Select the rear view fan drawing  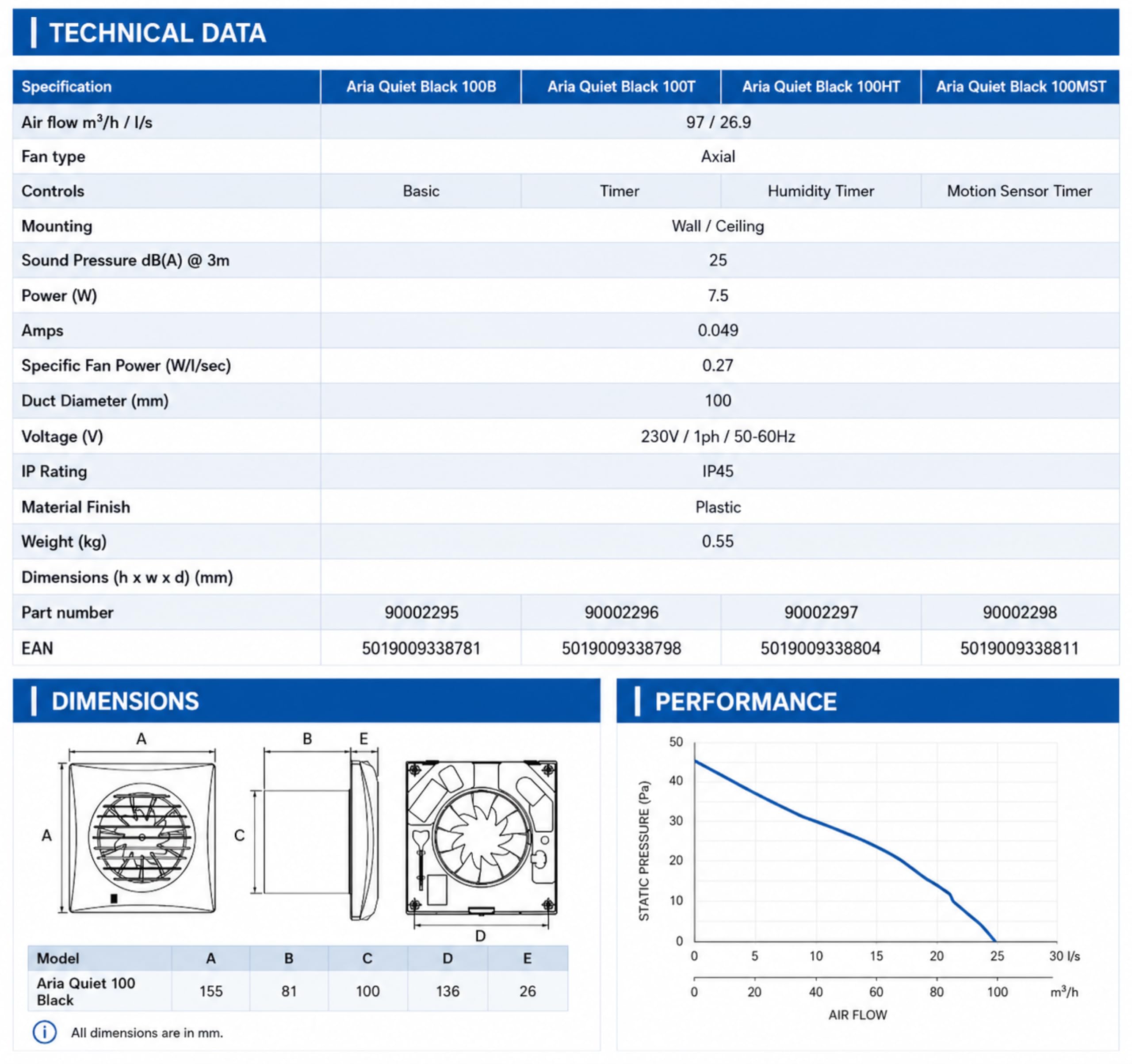[x=481, y=837]
